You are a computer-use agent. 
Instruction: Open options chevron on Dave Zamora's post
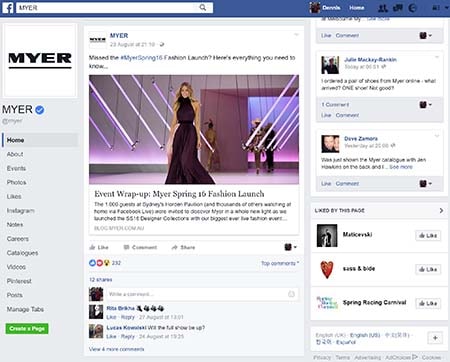437,136
